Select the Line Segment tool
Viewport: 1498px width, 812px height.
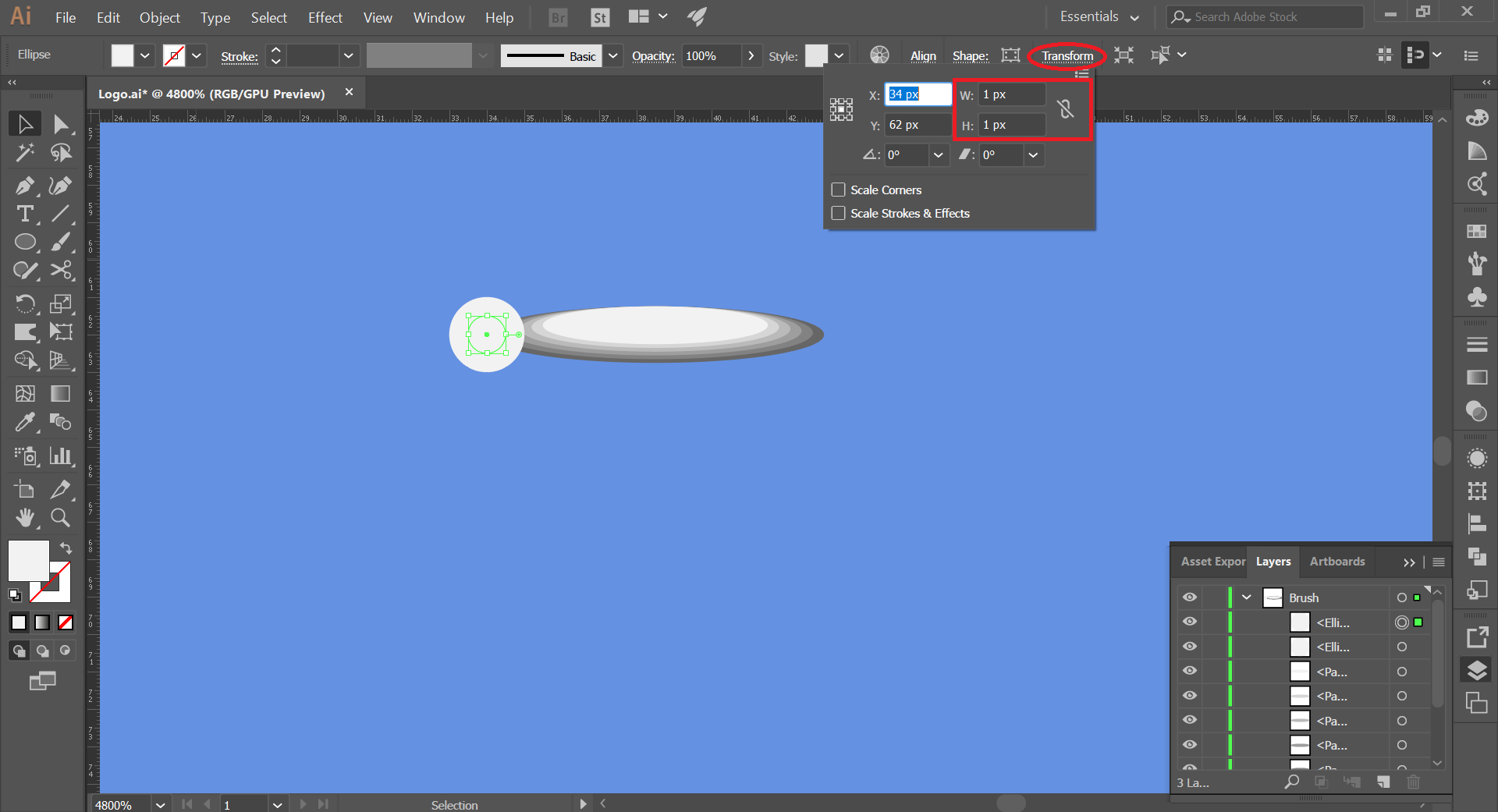[60, 213]
